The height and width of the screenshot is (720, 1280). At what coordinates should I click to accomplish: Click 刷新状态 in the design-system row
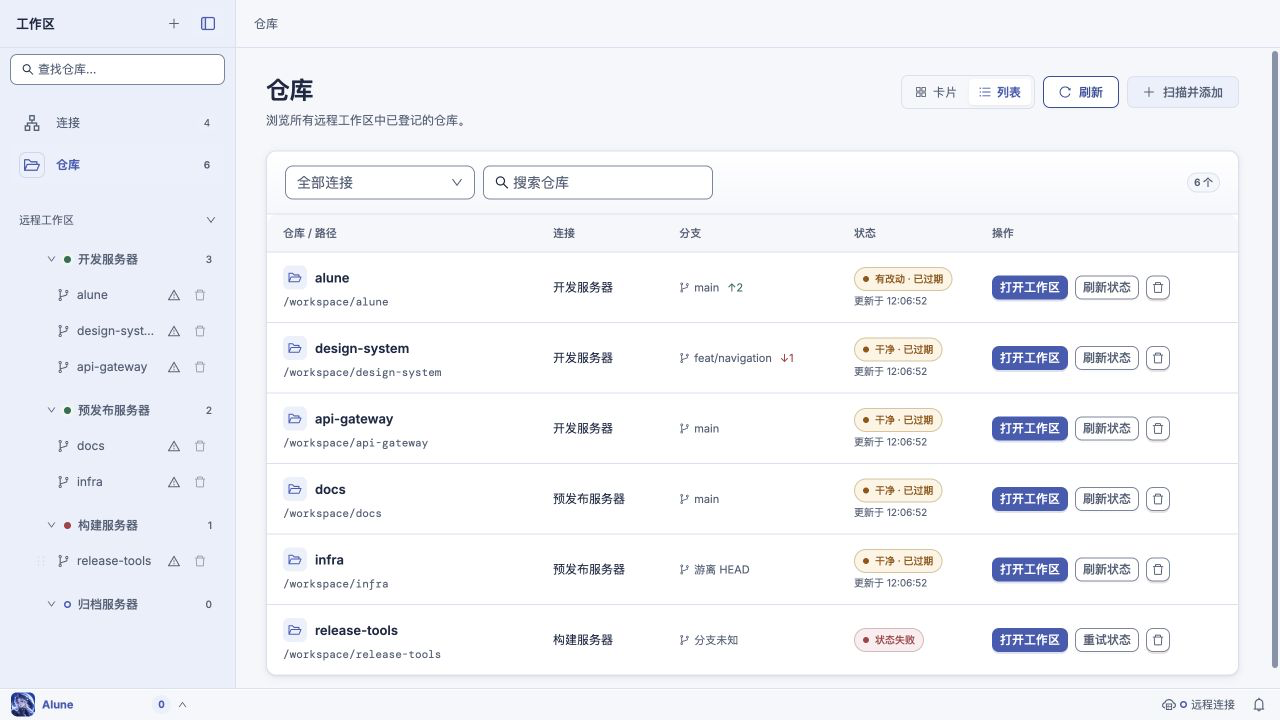1107,358
